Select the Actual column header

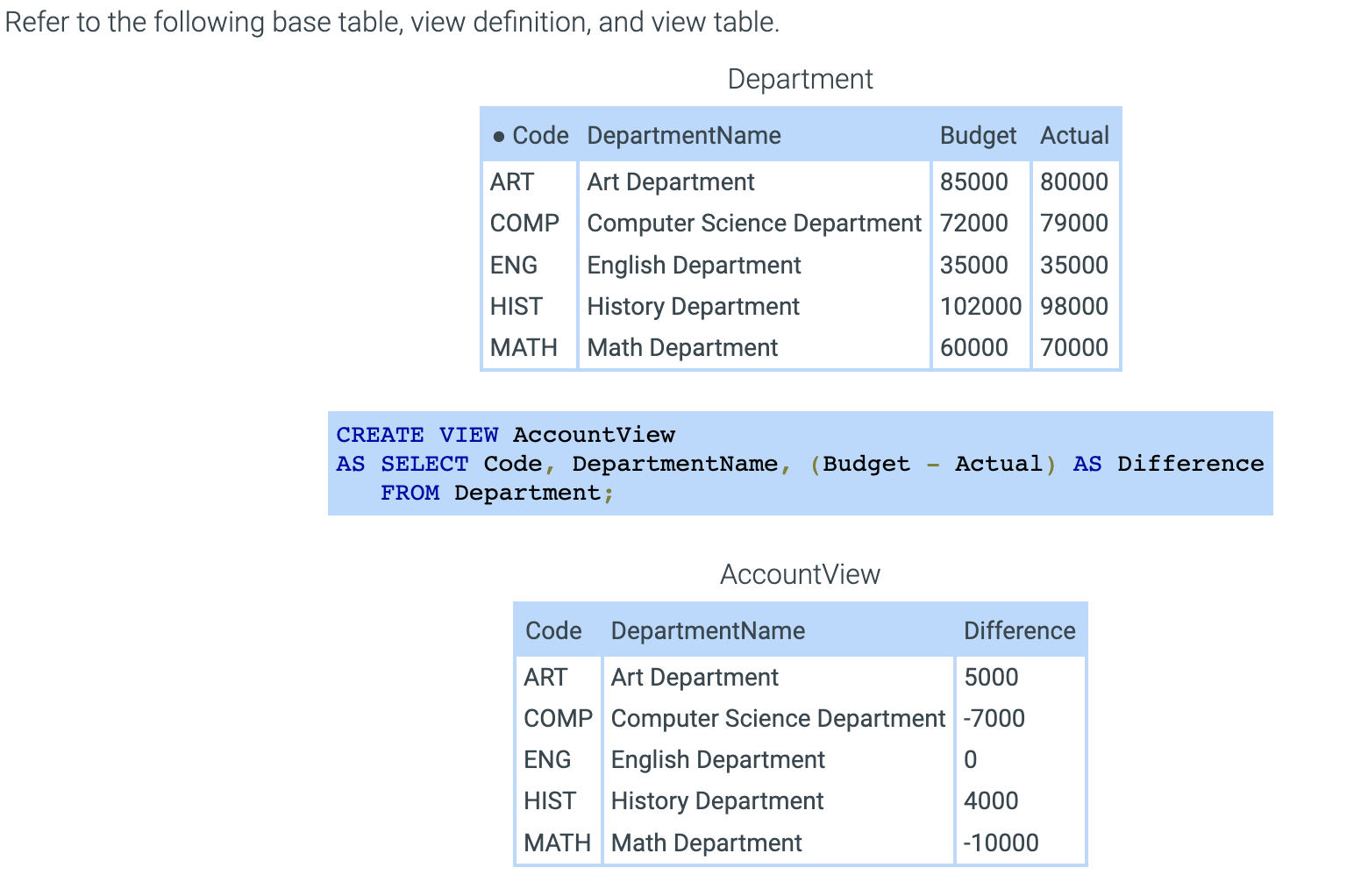(x=1073, y=136)
